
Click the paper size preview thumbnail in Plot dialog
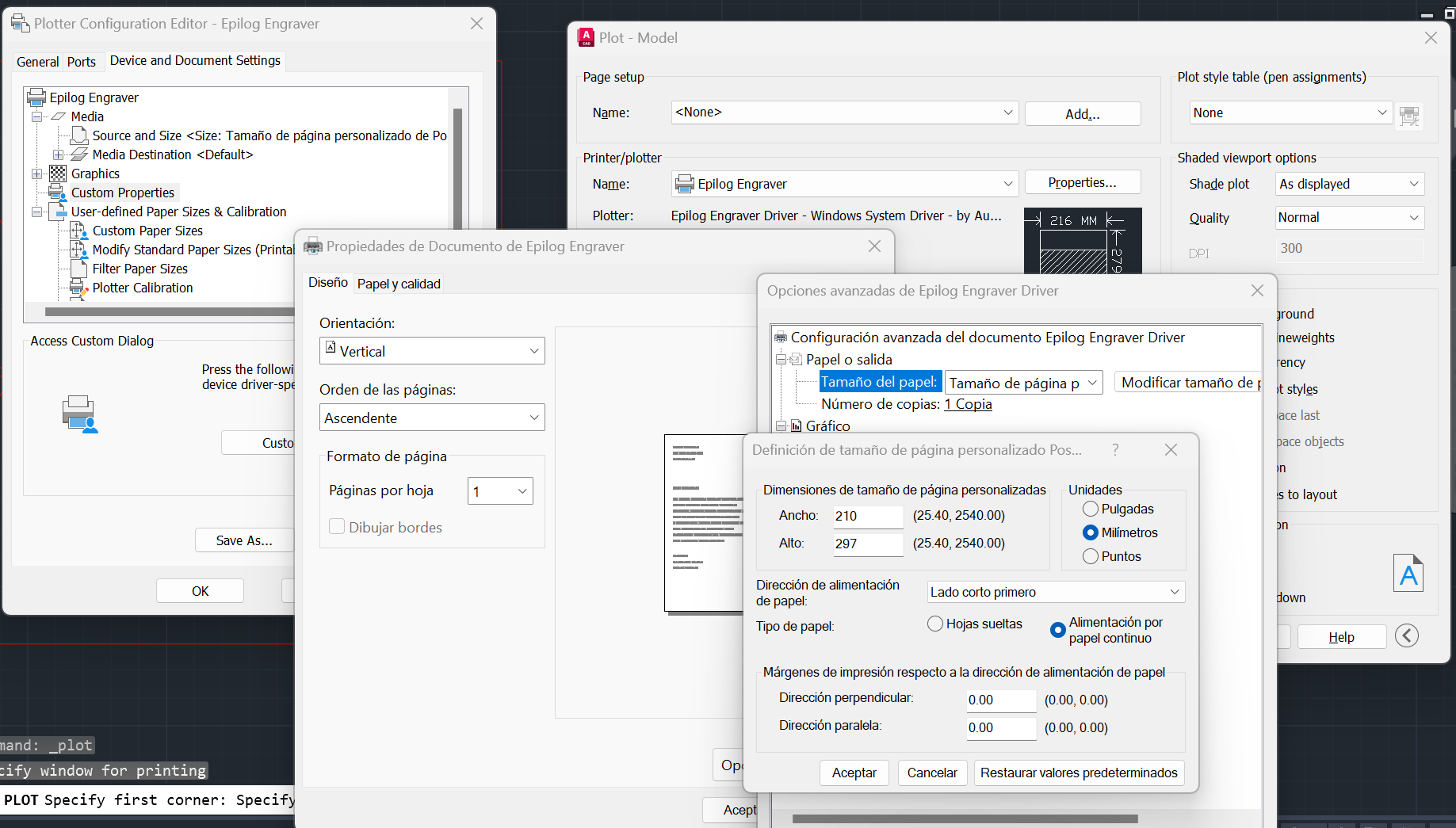coord(1083,241)
